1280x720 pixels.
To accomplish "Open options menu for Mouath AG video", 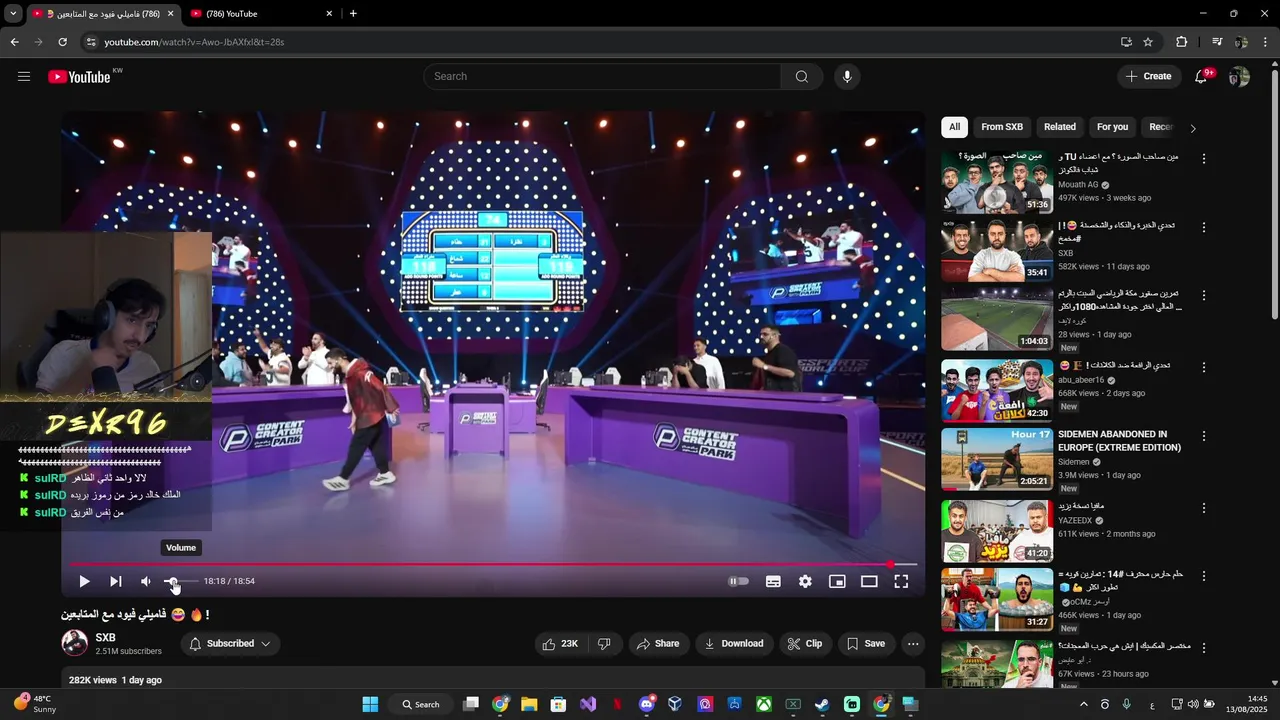I will click(x=1204, y=159).
